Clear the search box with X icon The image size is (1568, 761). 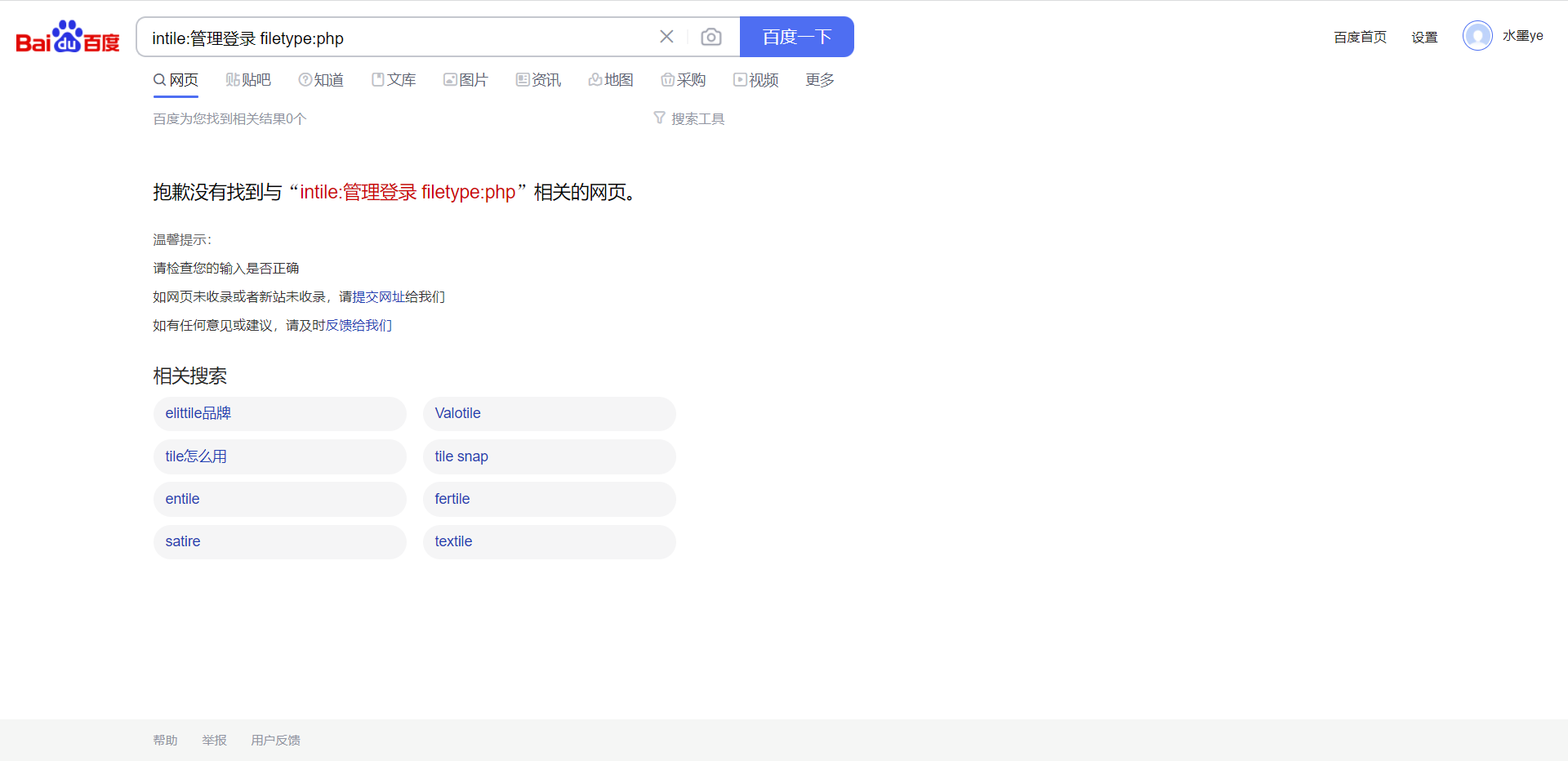click(x=666, y=37)
